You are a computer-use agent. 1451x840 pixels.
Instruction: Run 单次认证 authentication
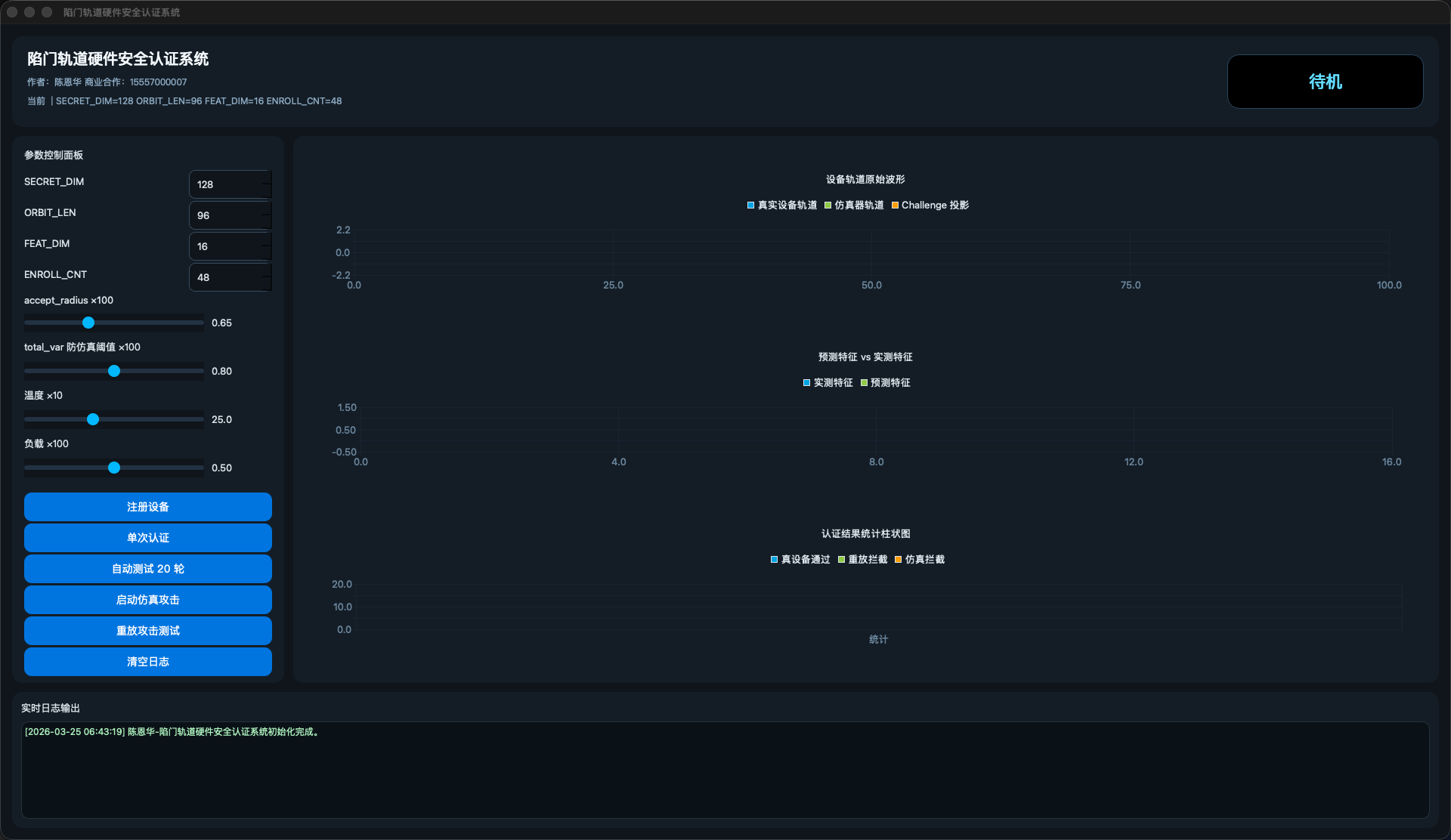click(148, 538)
